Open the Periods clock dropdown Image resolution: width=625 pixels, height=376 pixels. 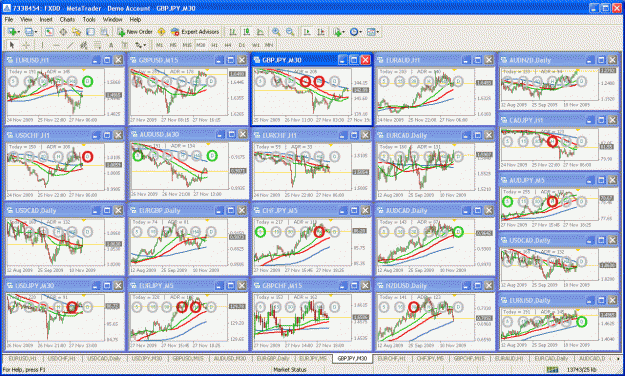point(356,32)
